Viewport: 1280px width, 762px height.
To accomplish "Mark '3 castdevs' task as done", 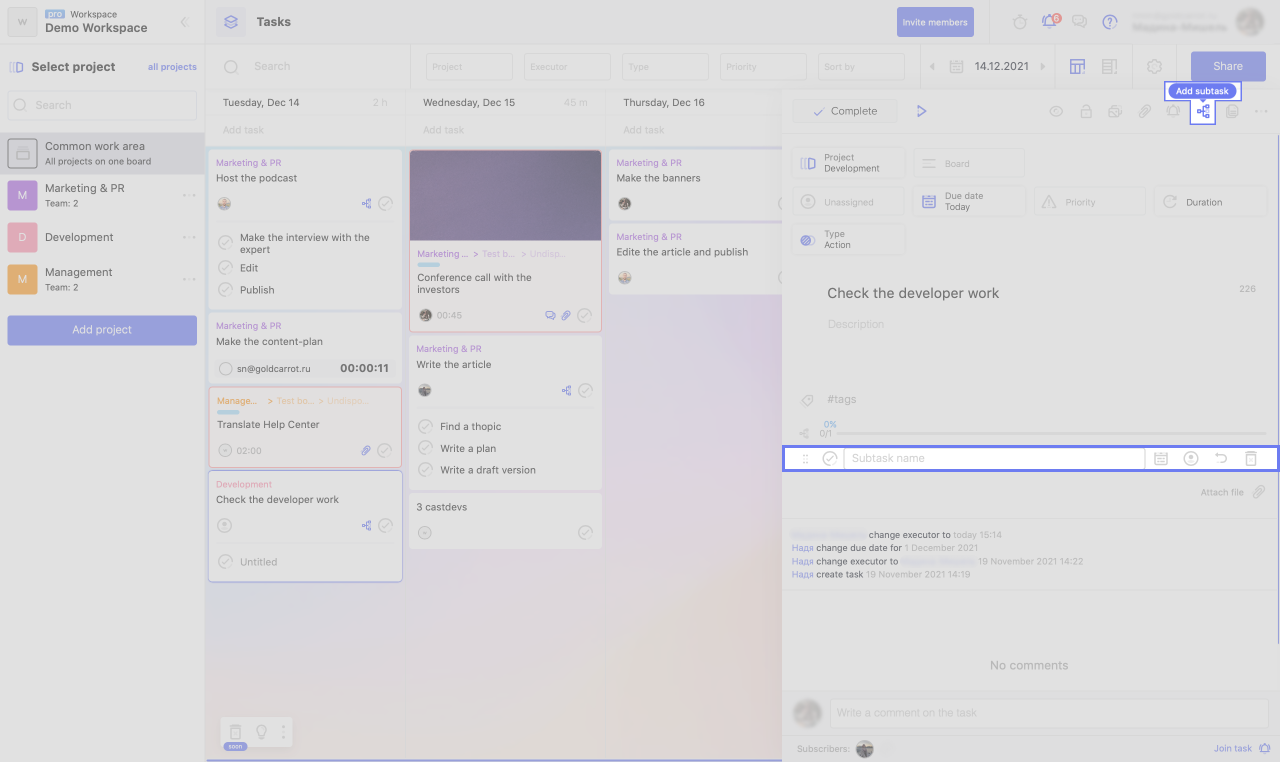I will (585, 533).
